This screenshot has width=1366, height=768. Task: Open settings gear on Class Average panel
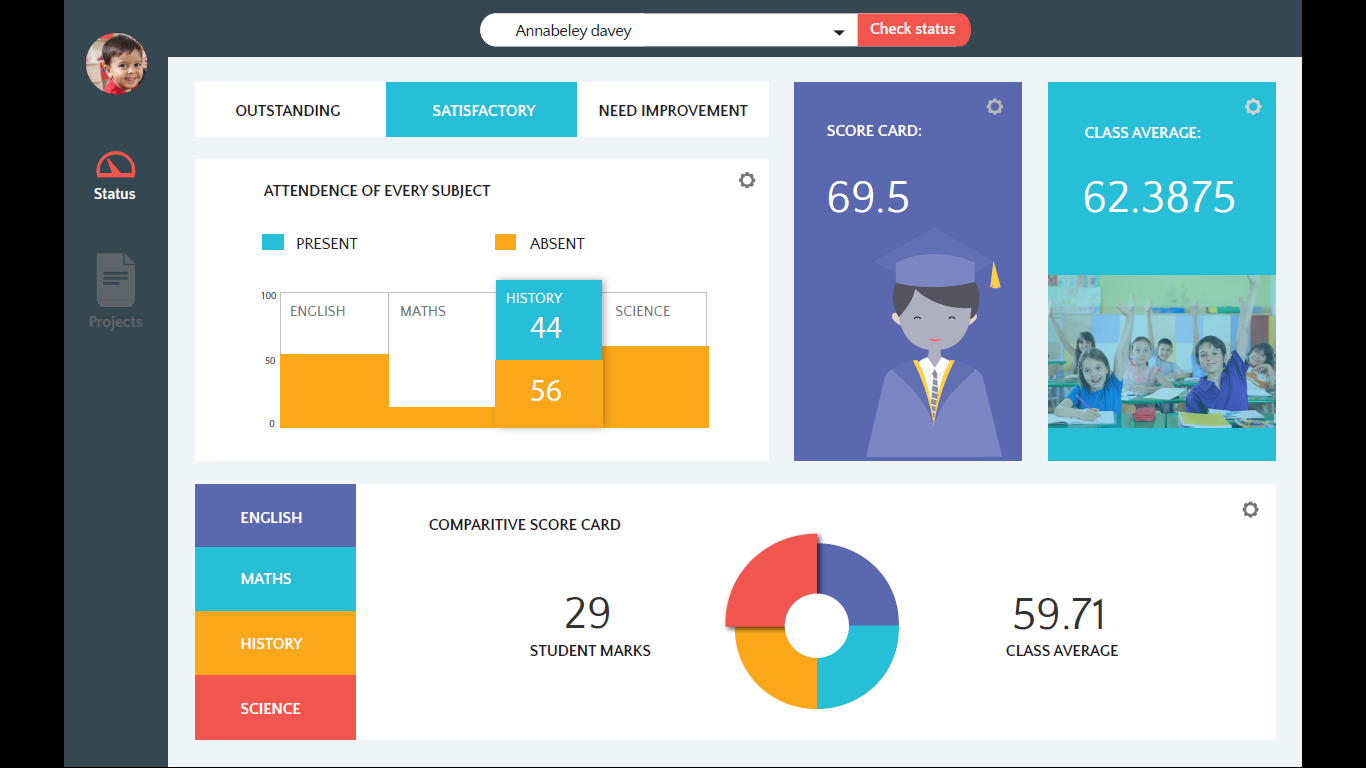[x=1253, y=107]
